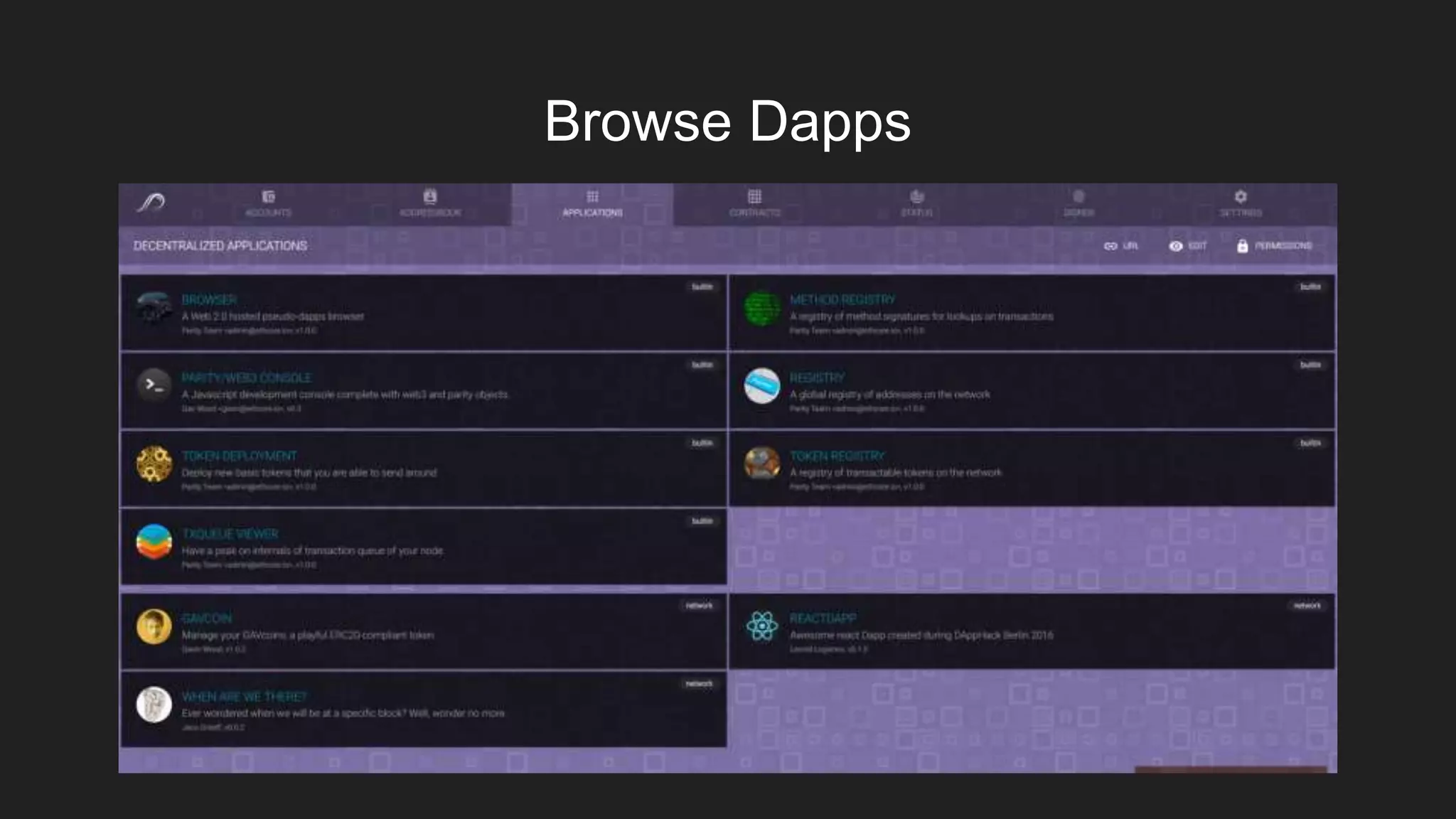Open the GAVcoin avatar icon

point(154,626)
